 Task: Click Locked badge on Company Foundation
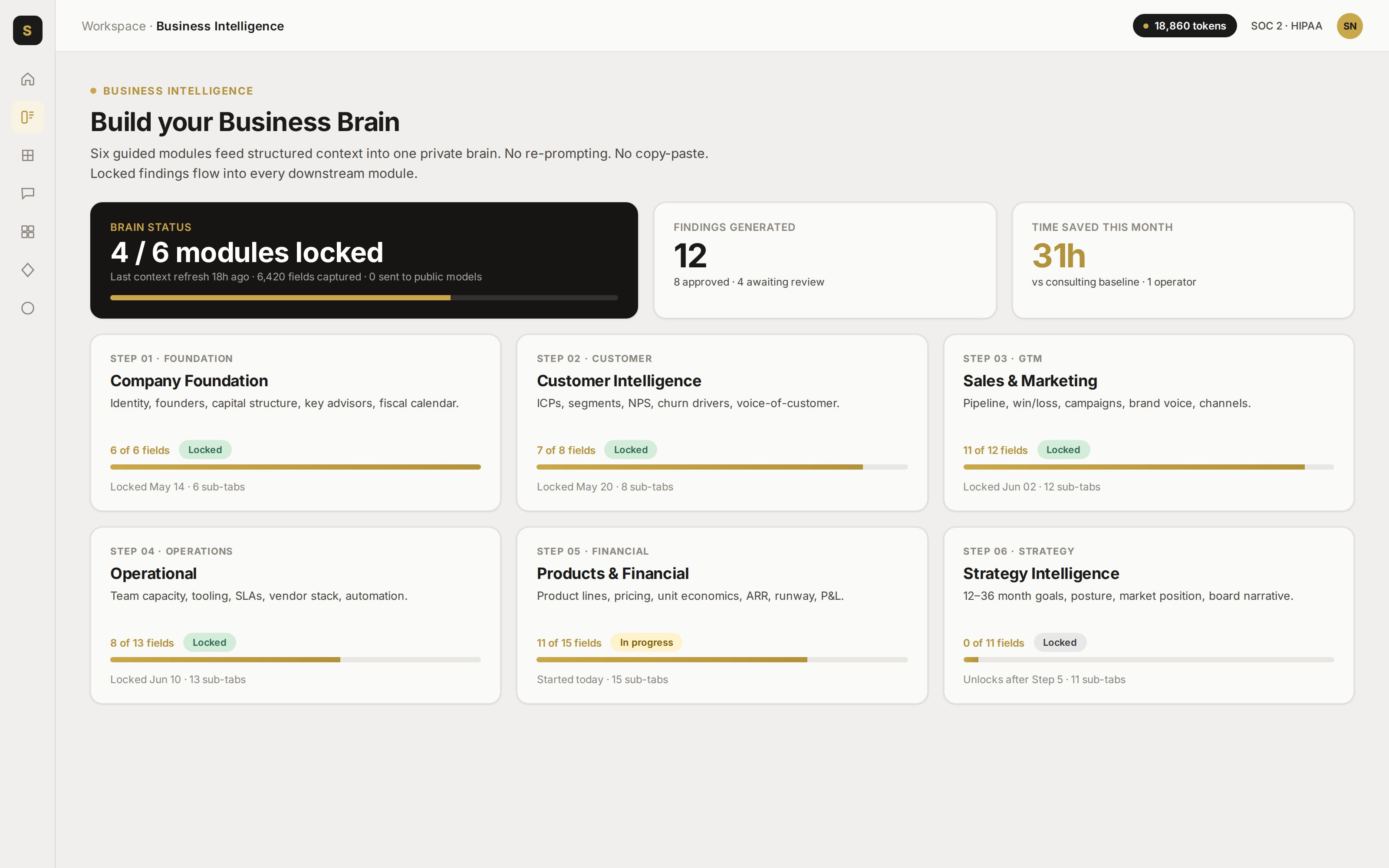[x=205, y=450]
